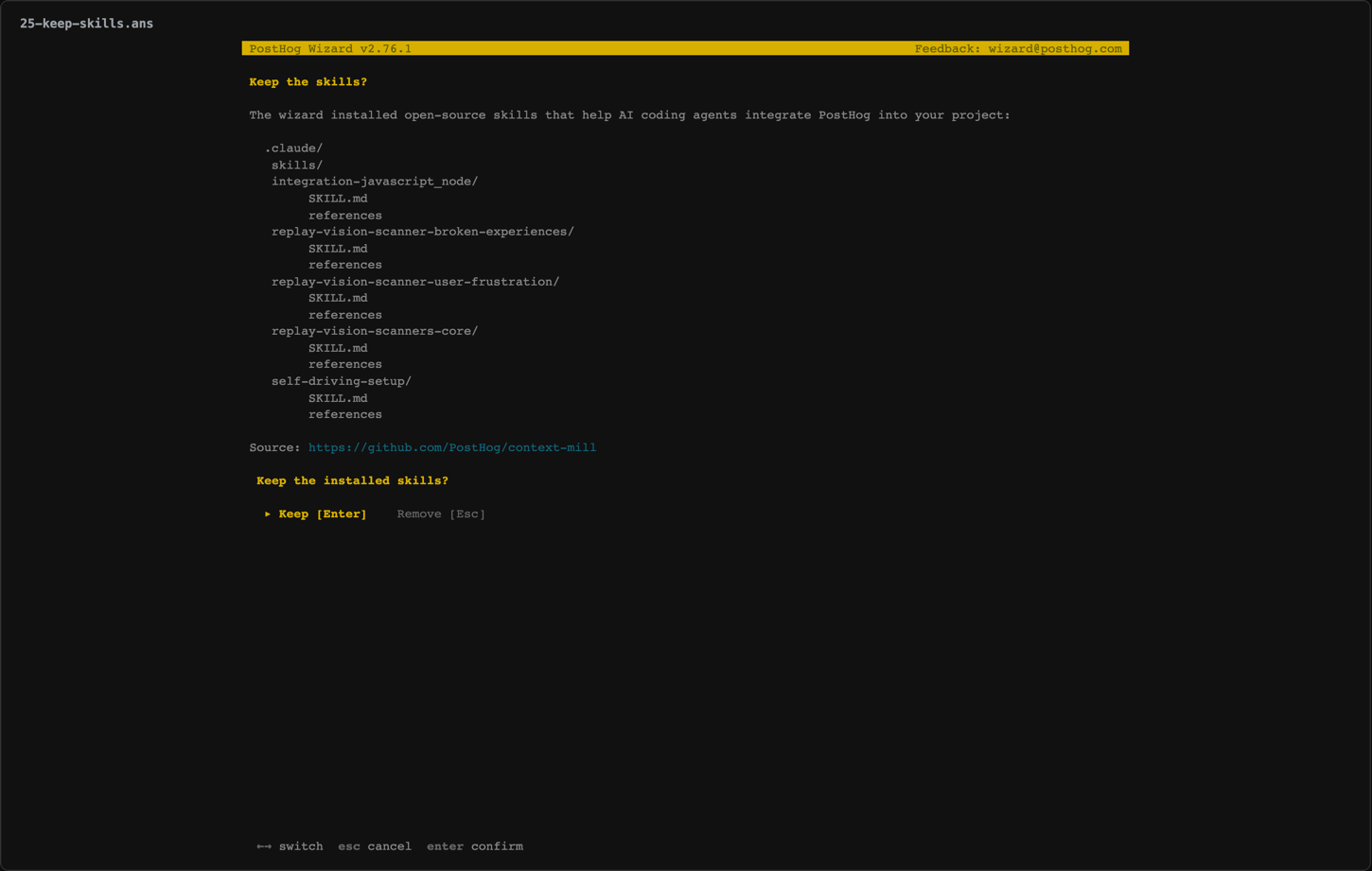Click references under integration-javascript_node
The height and width of the screenshot is (871, 1372).
345,216
